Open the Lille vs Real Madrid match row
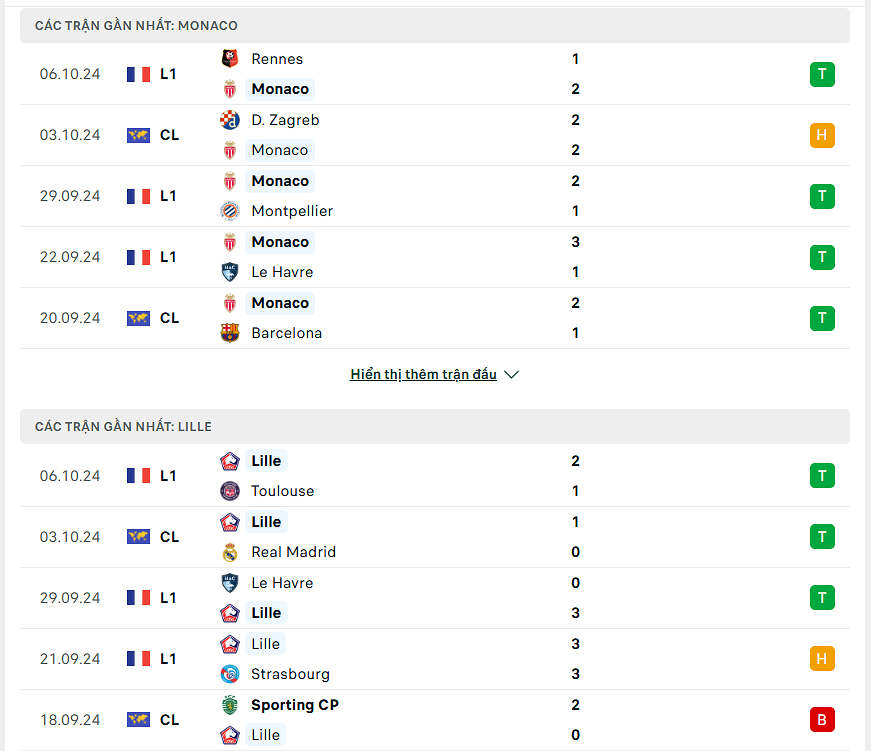The width and height of the screenshot is (871, 751). coord(435,537)
